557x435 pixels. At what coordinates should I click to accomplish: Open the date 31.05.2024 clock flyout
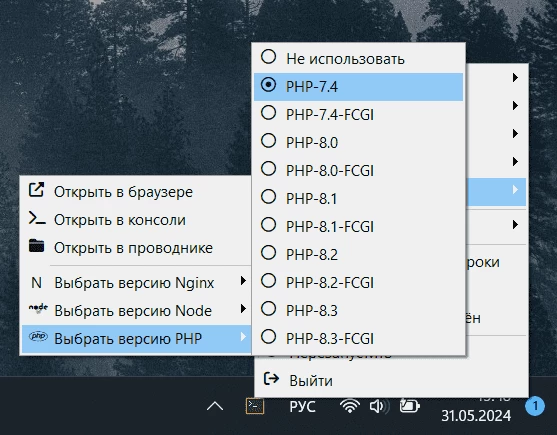[x=476, y=415]
